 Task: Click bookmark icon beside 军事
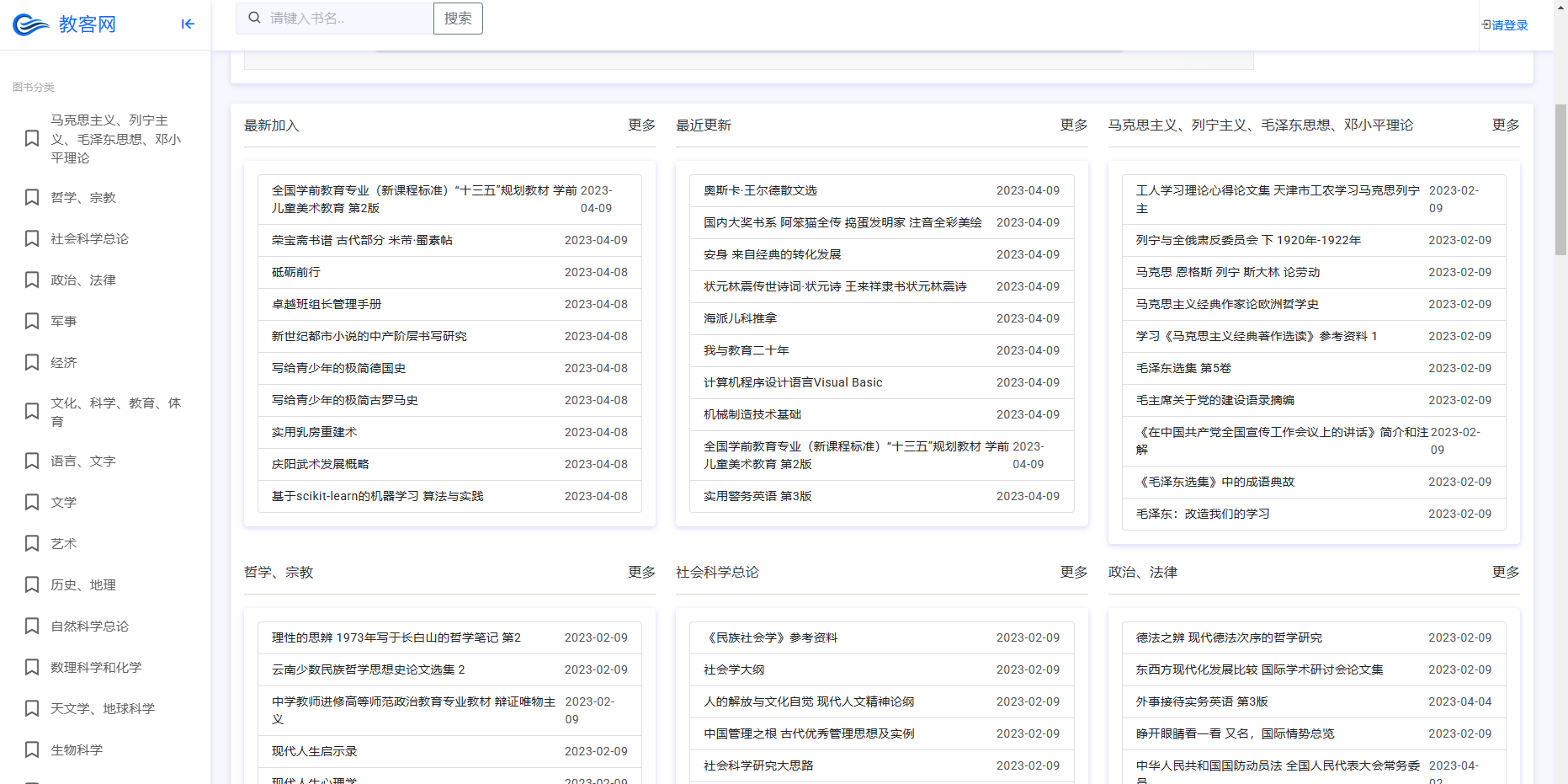[x=32, y=321]
